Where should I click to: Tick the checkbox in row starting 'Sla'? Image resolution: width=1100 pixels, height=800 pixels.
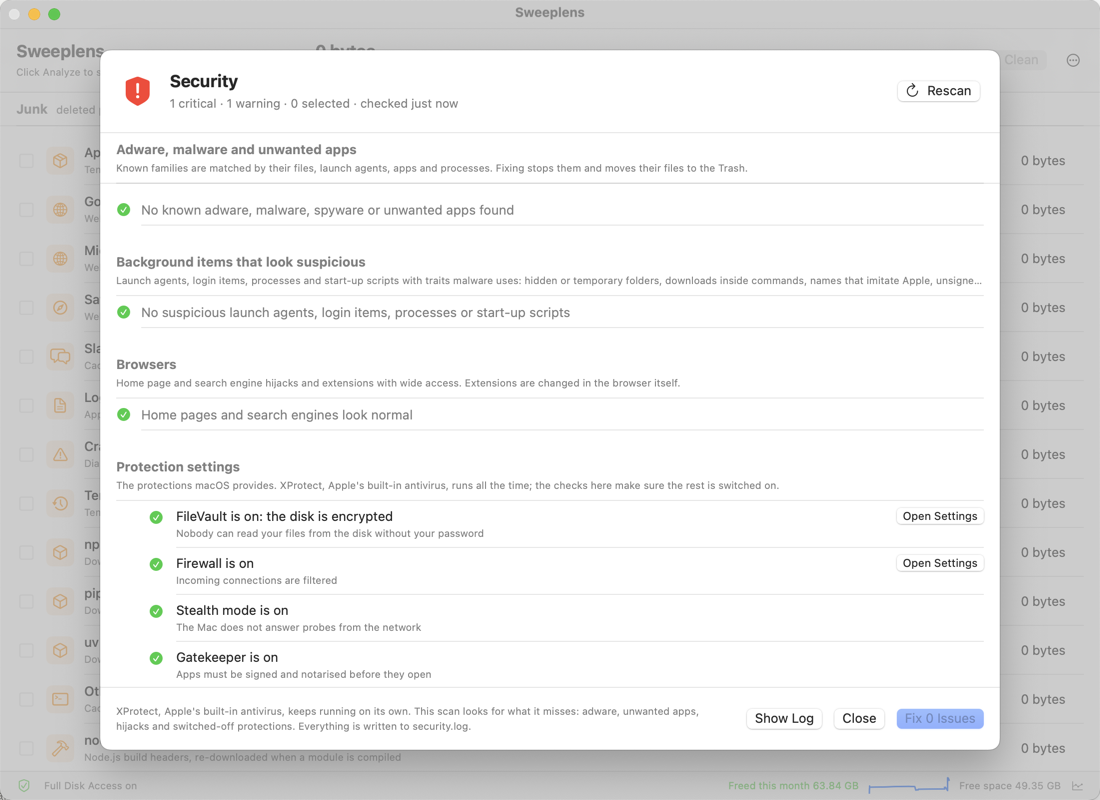(27, 356)
